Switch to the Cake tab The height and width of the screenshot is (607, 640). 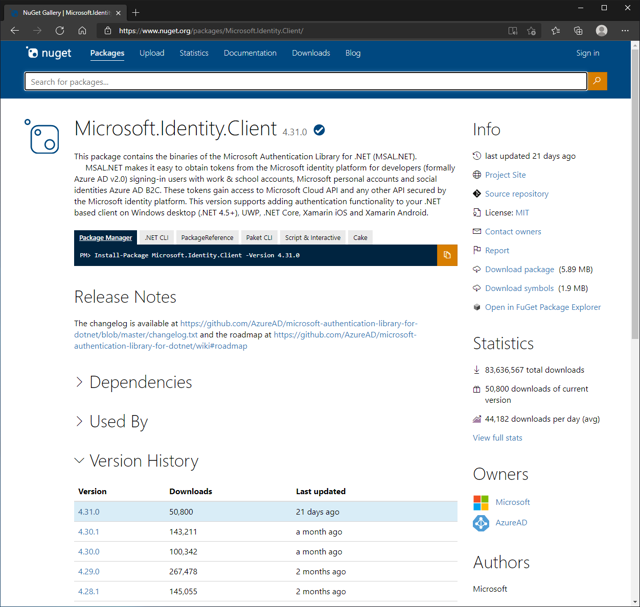click(360, 238)
